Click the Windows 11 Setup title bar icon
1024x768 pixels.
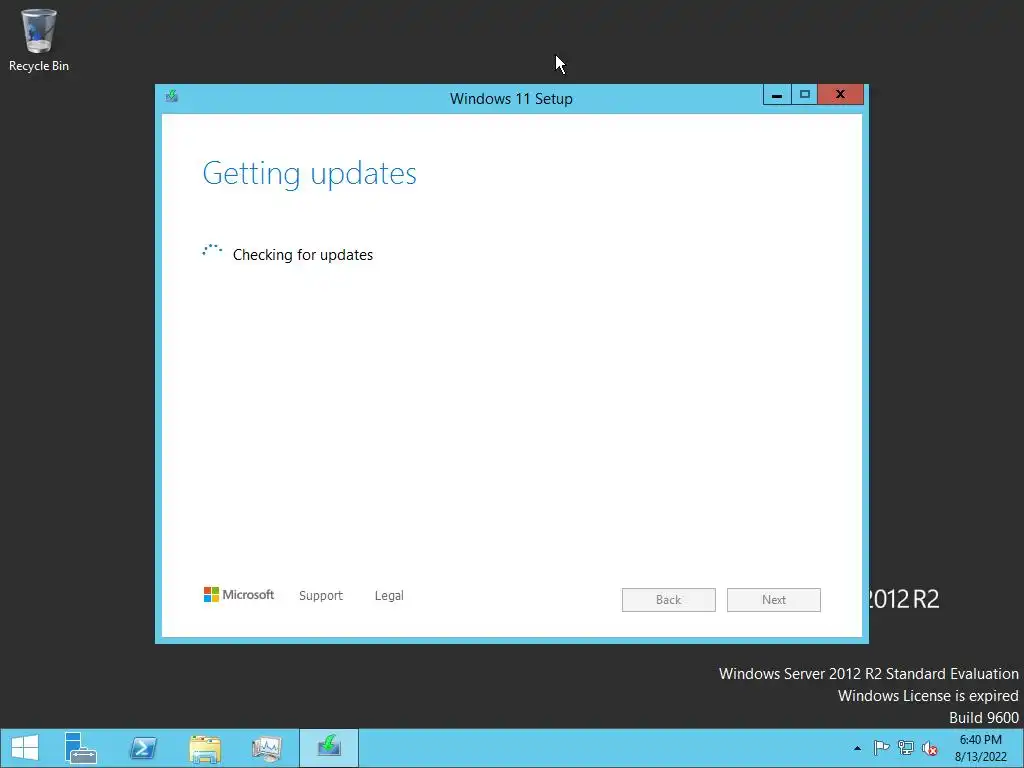172,97
